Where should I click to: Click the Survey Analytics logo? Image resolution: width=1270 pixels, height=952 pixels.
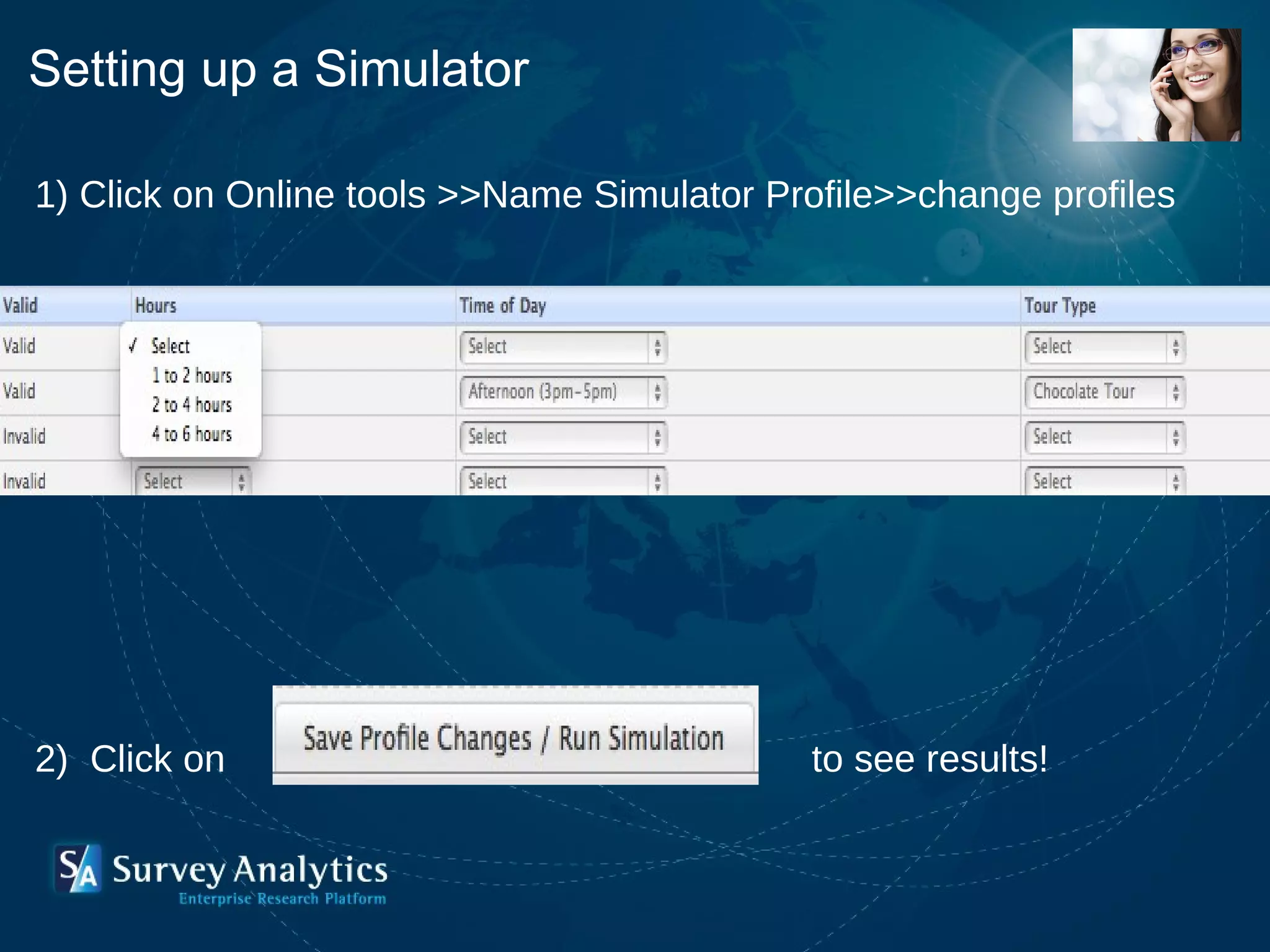coord(221,875)
